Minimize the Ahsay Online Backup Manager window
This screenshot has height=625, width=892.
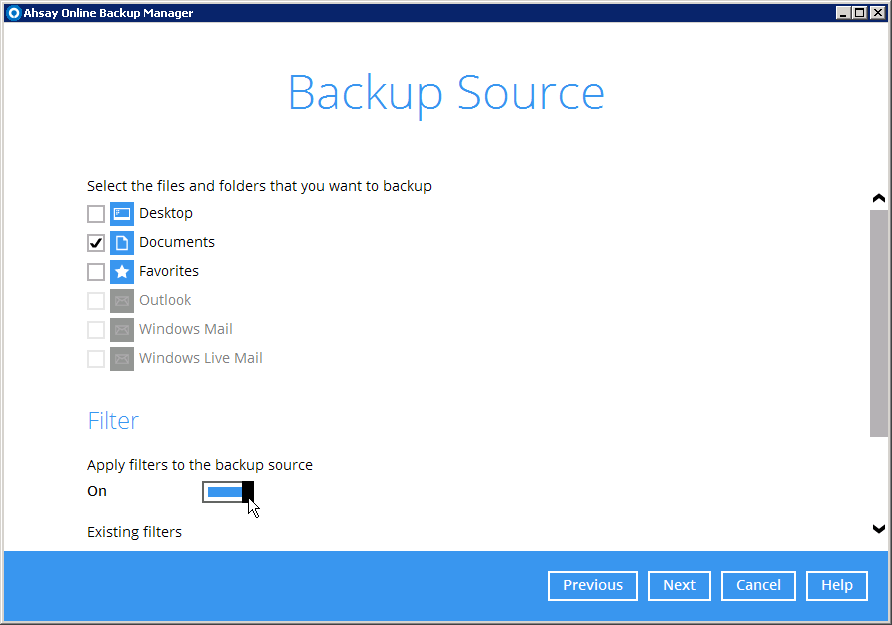click(844, 13)
